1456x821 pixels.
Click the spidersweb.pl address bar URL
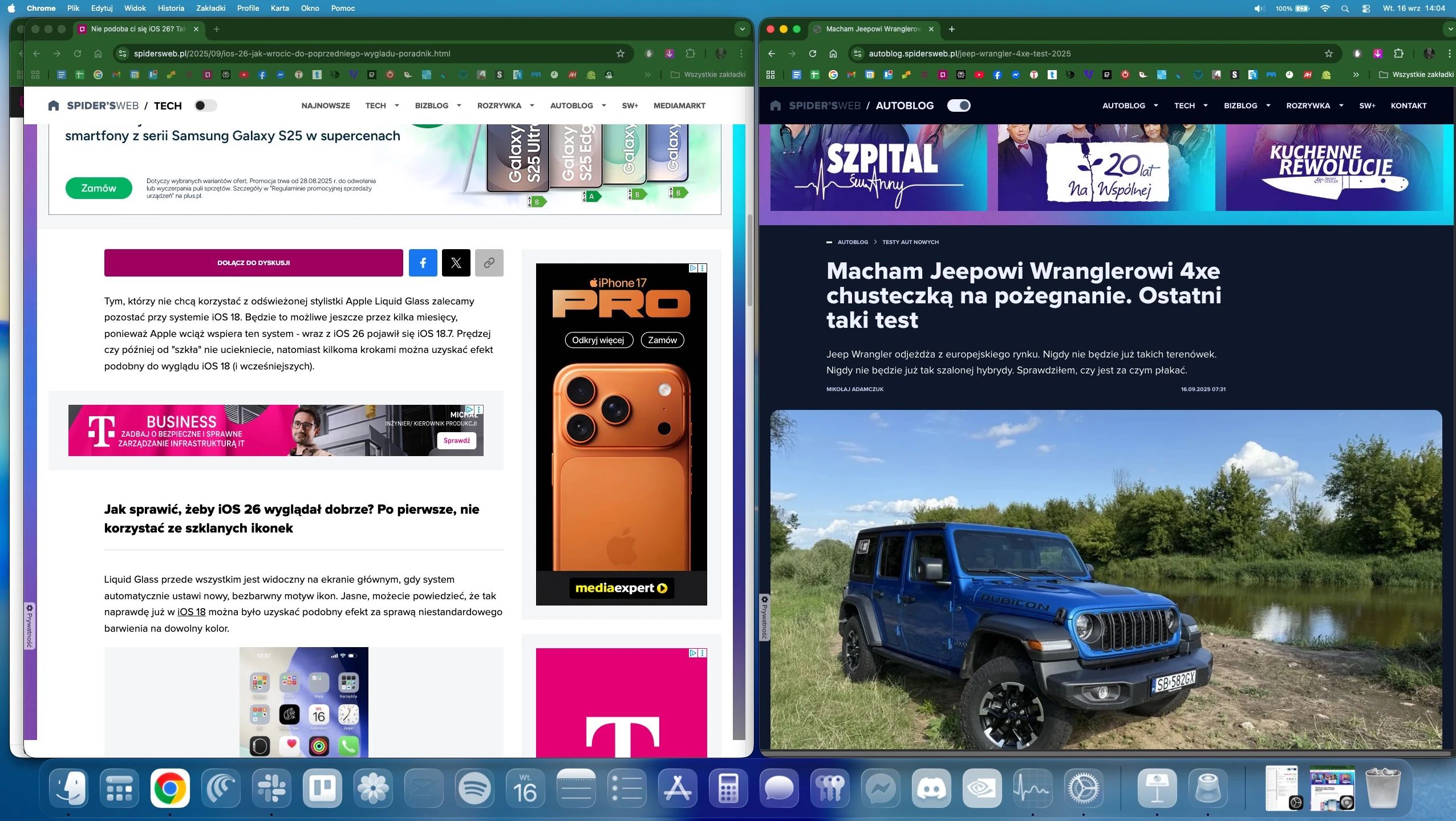pyautogui.click(x=292, y=54)
